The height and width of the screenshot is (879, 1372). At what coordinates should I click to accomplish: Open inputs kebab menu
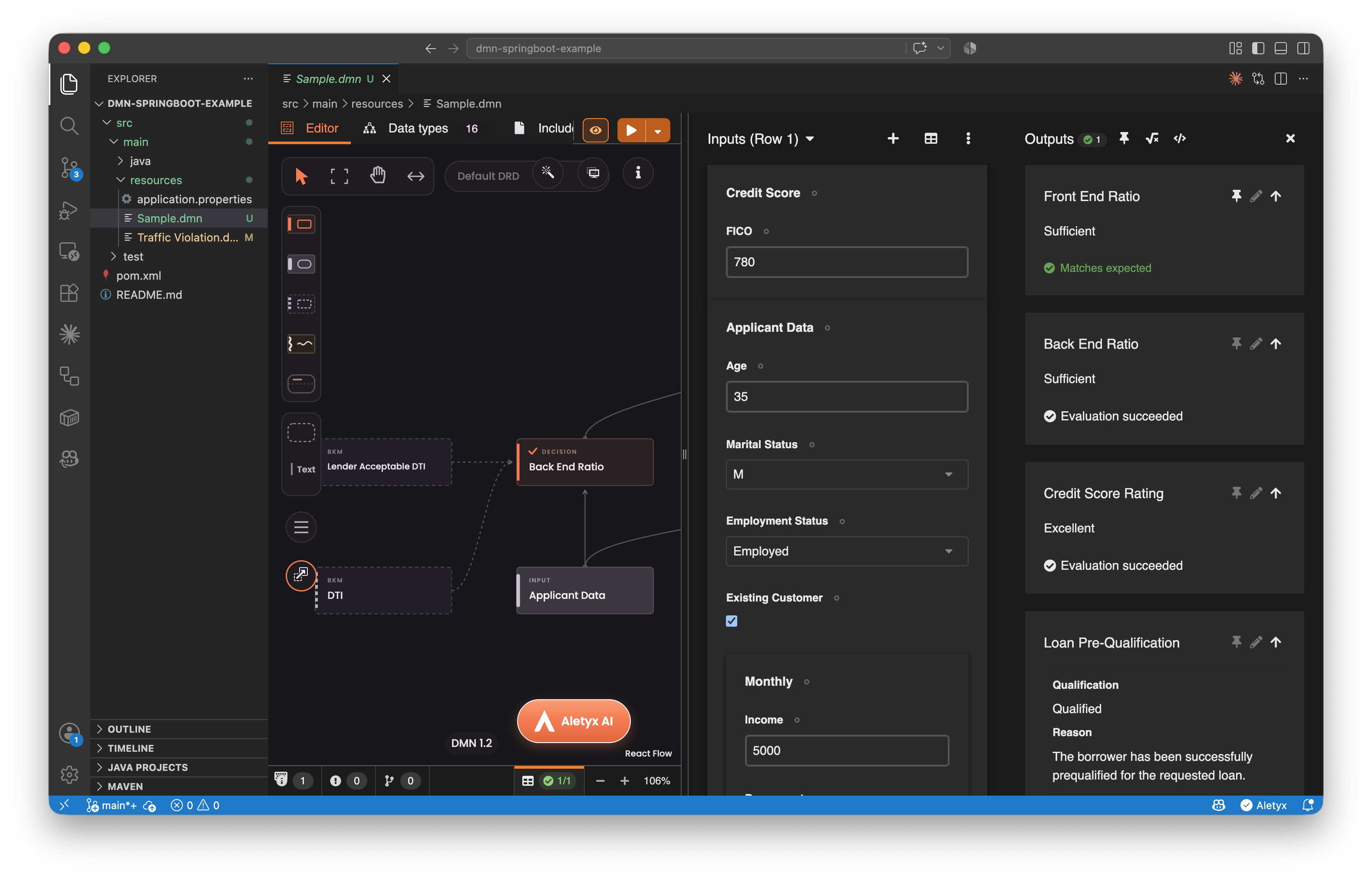pyautogui.click(x=968, y=139)
